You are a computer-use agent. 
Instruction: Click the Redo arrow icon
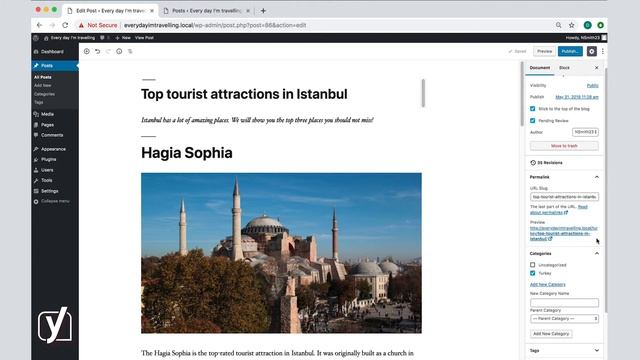tap(108, 51)
